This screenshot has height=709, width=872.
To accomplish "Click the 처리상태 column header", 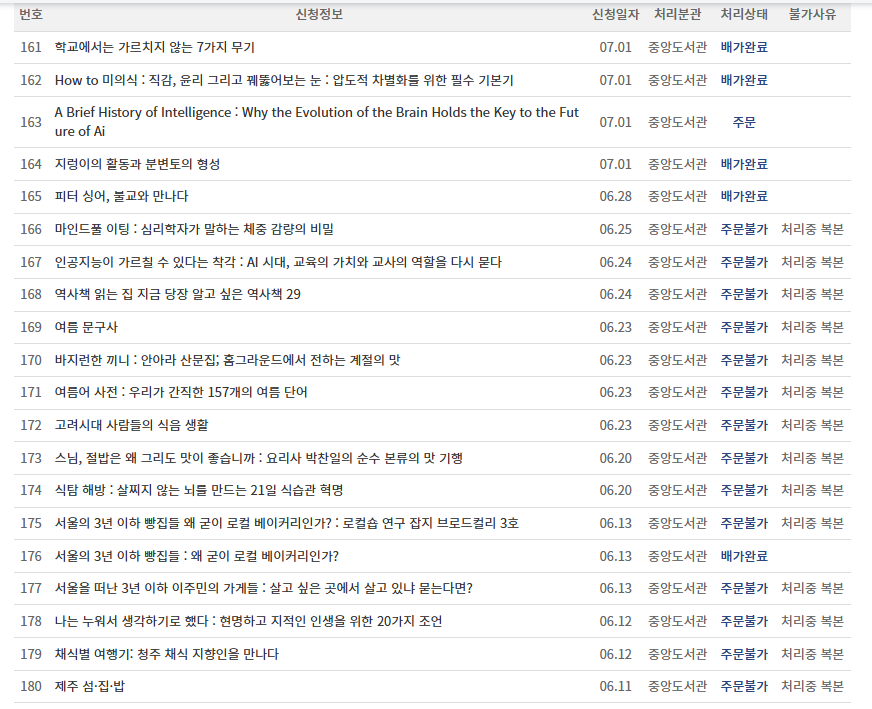I will click(744, 14).
